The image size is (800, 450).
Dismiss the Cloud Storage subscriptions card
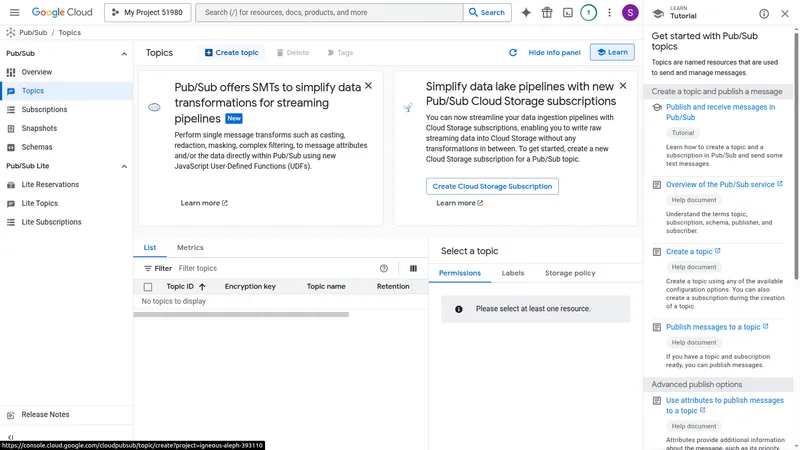pos(622,86)
